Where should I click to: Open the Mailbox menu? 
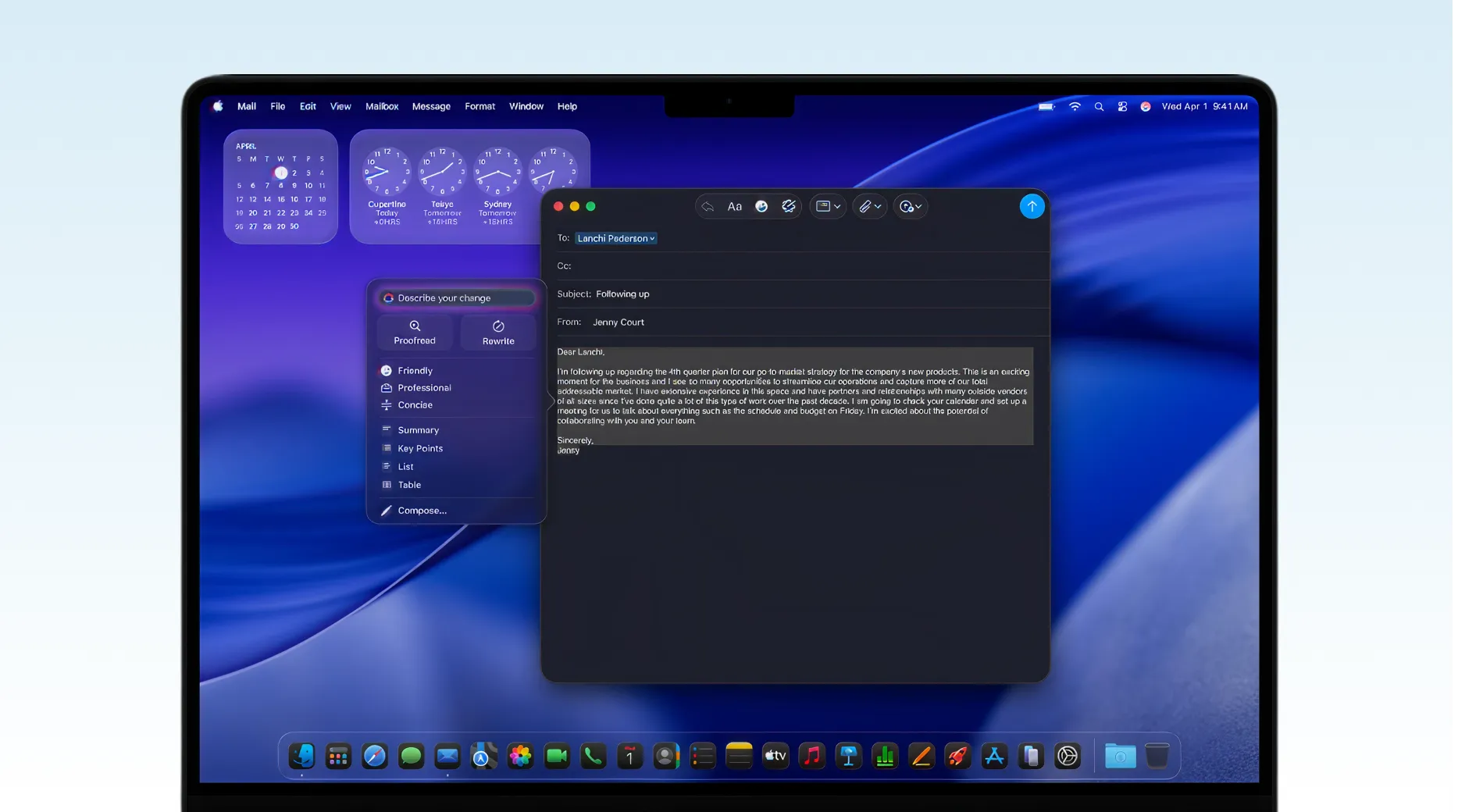[382, 106]
